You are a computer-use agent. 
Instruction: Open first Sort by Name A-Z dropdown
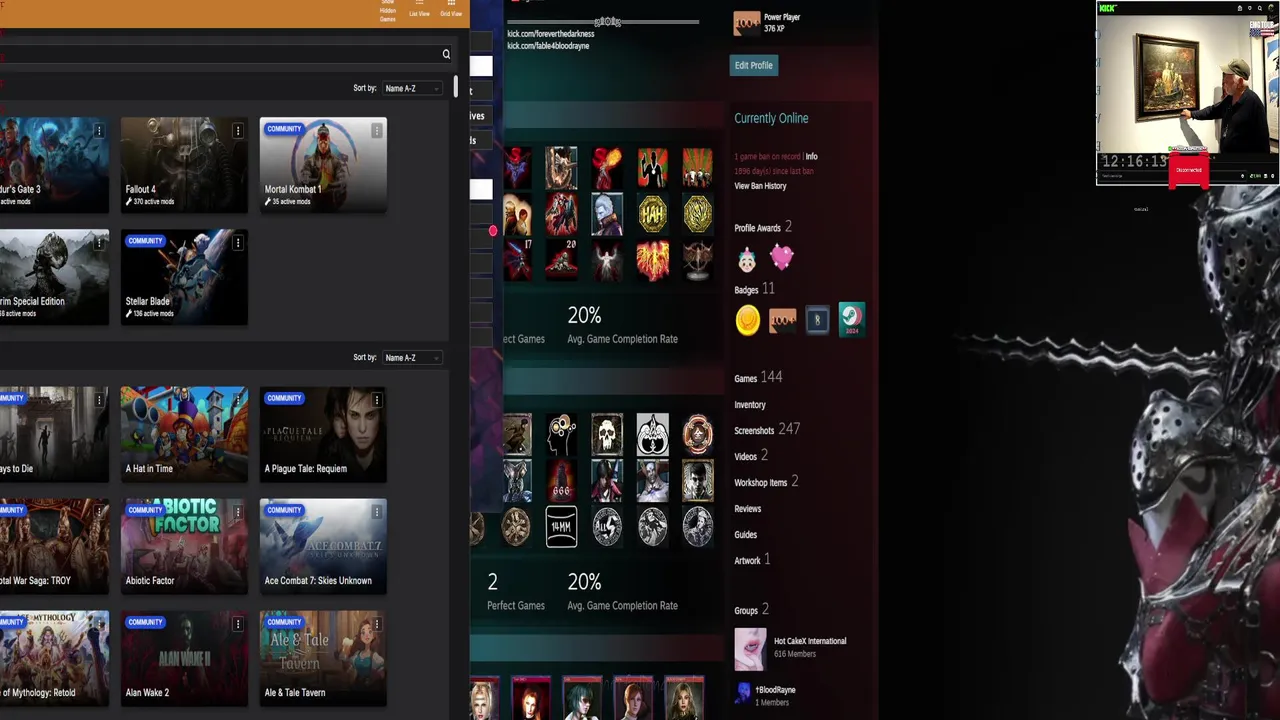[x=412, y=88]
